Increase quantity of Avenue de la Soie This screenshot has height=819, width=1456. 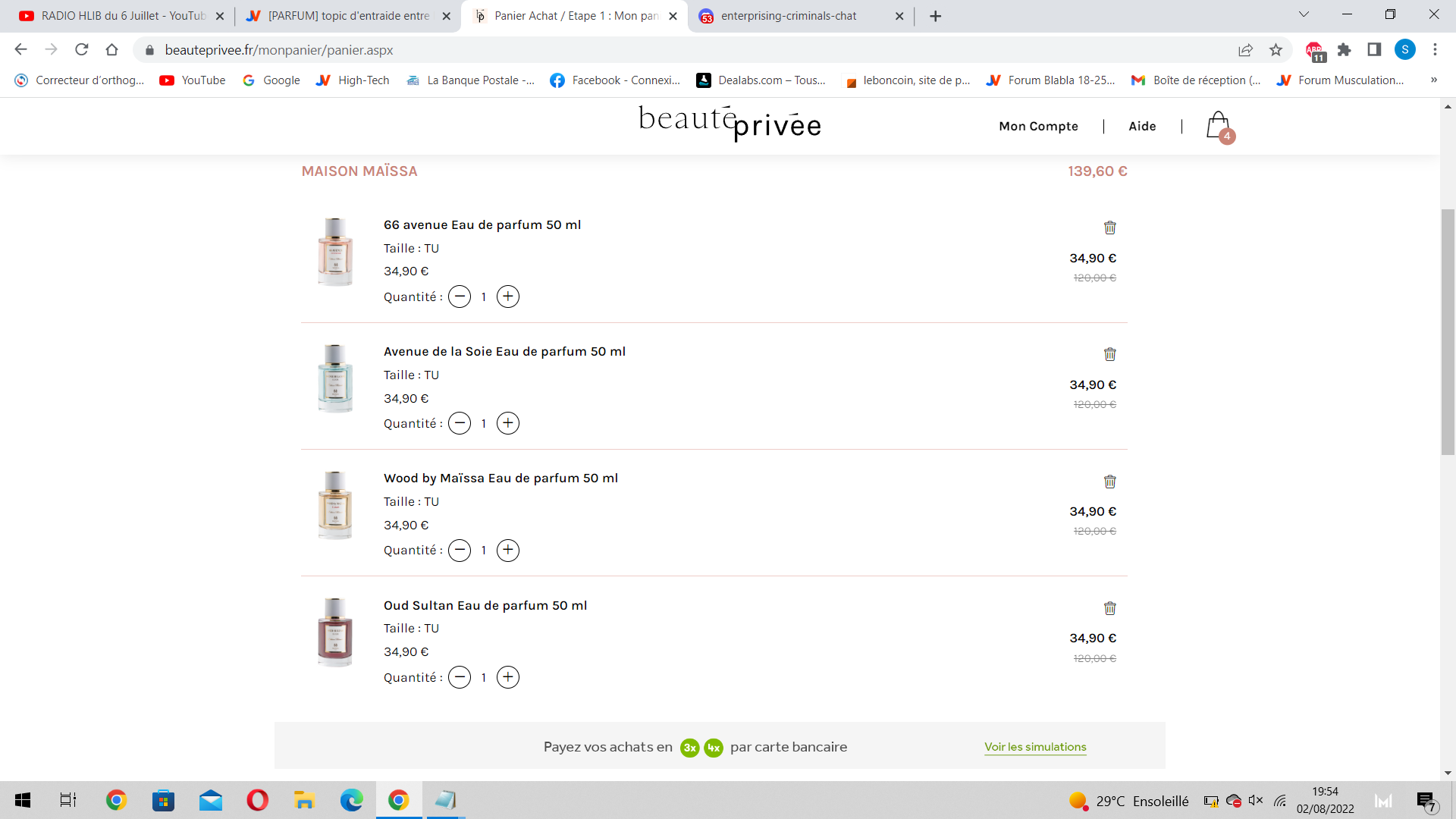point(508,423)
